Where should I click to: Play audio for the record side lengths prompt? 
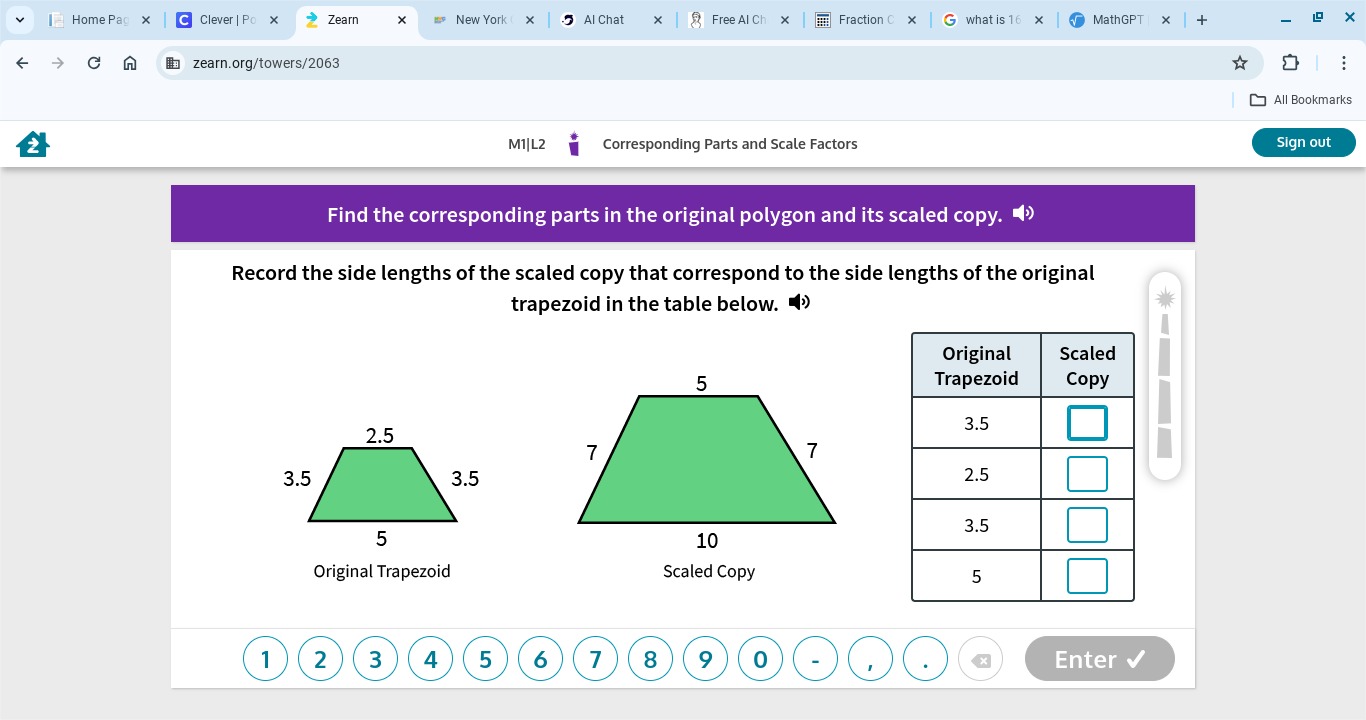tap(799, 302)
